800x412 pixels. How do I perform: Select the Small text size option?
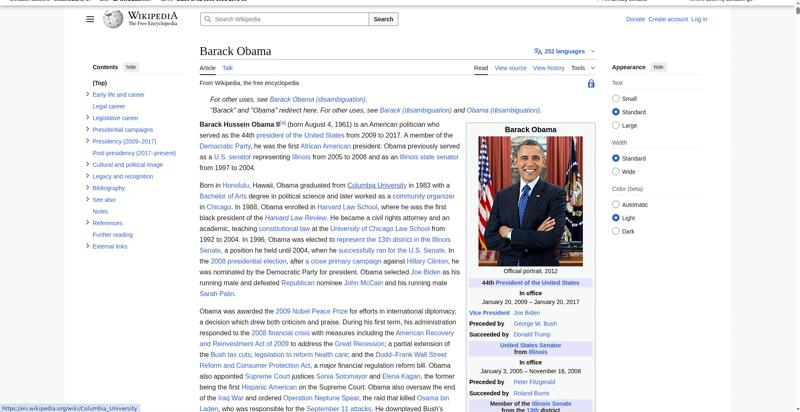[x=616, y=99]
